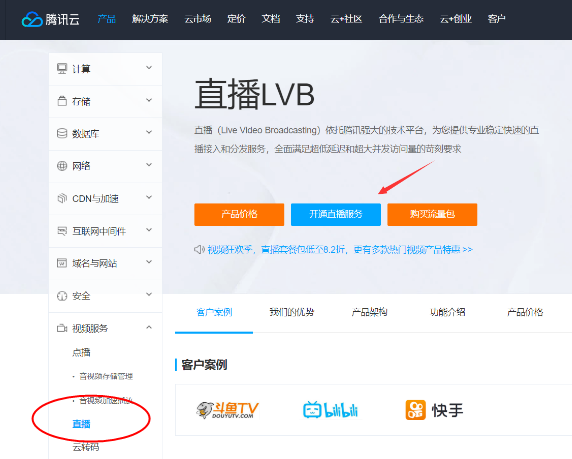Select 点播 in the sidebar

point(81,352)
